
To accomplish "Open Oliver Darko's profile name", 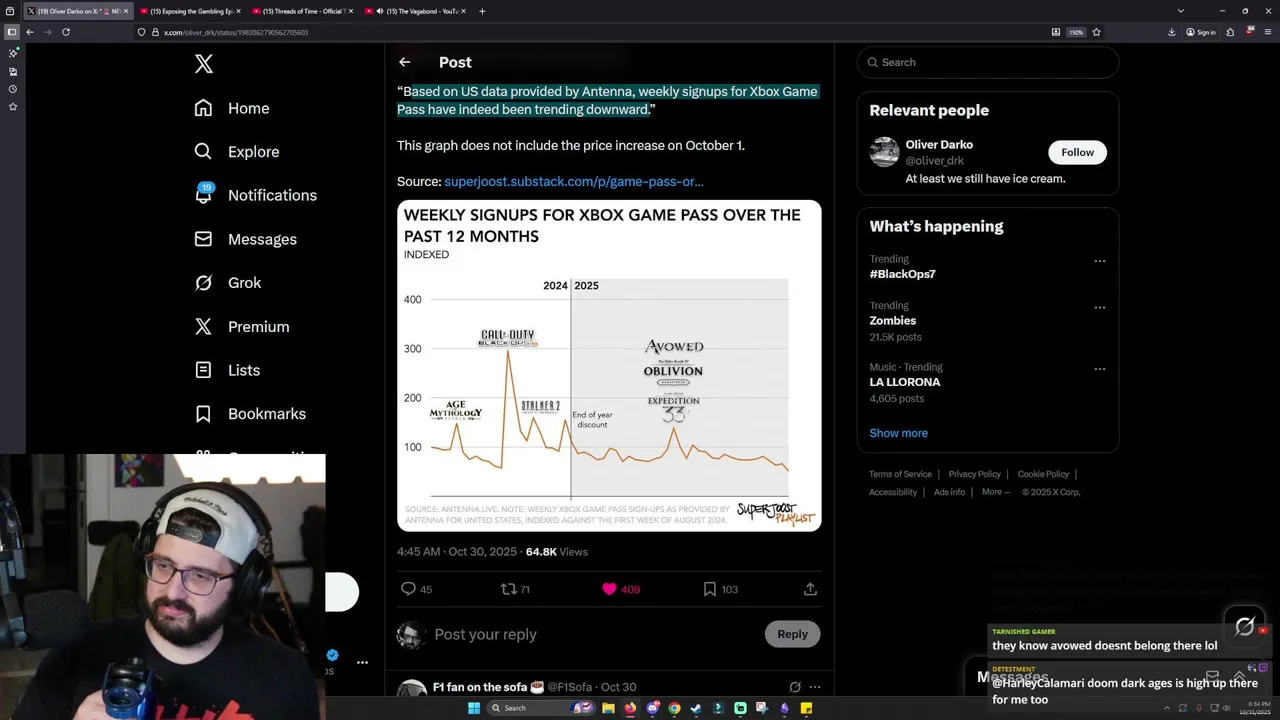I will click(x=939, y=144).
